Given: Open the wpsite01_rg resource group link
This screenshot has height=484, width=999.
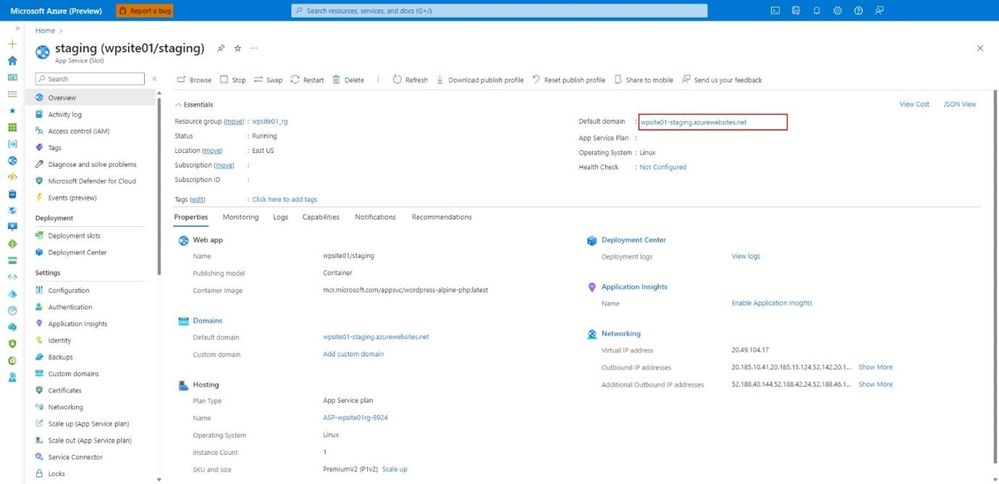Looking at the screenshot, I should coord(270,121).
